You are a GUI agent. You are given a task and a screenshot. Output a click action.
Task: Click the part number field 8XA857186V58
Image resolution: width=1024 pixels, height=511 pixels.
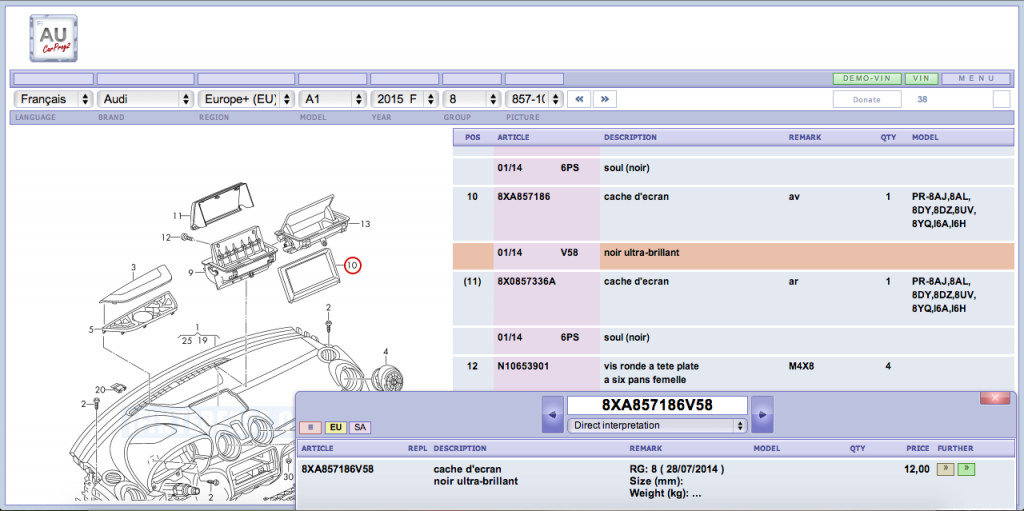(x=657, y=405)
